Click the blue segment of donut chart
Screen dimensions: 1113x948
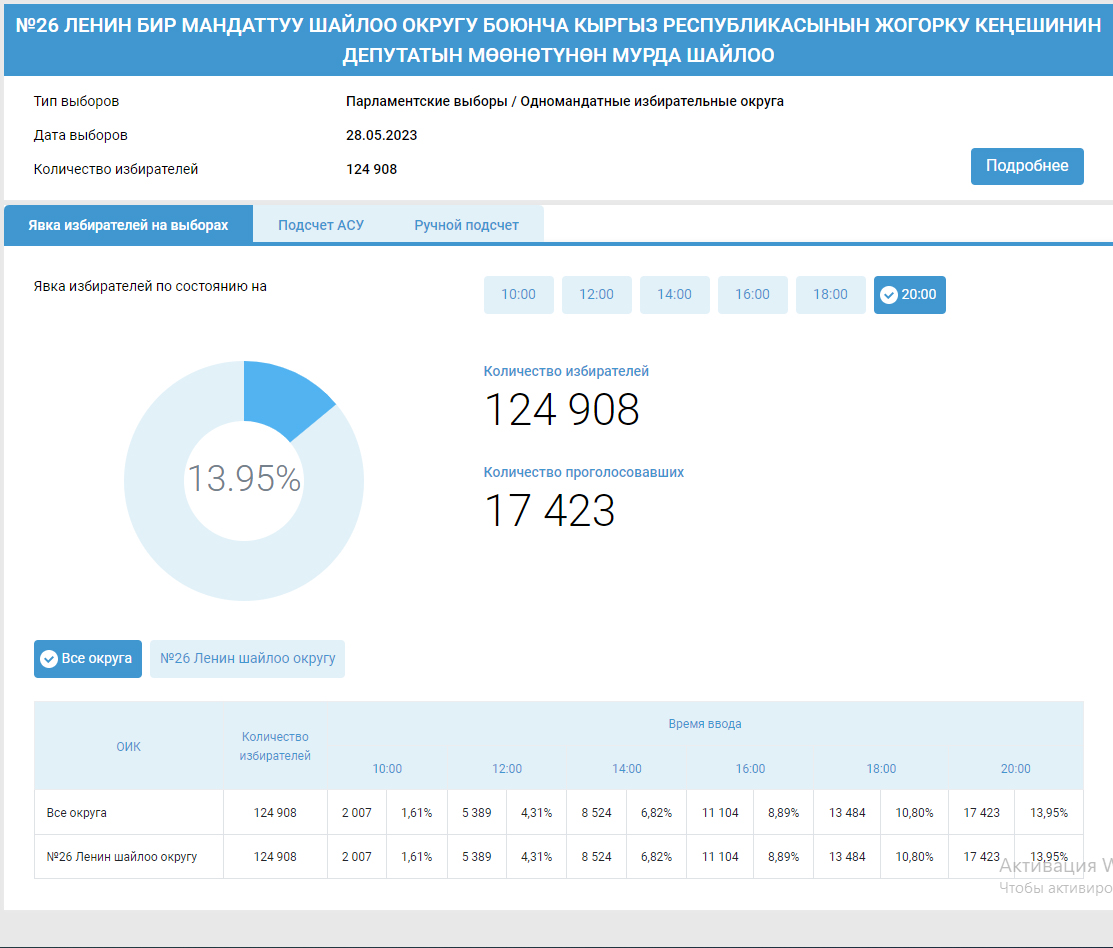click(285, 397)
